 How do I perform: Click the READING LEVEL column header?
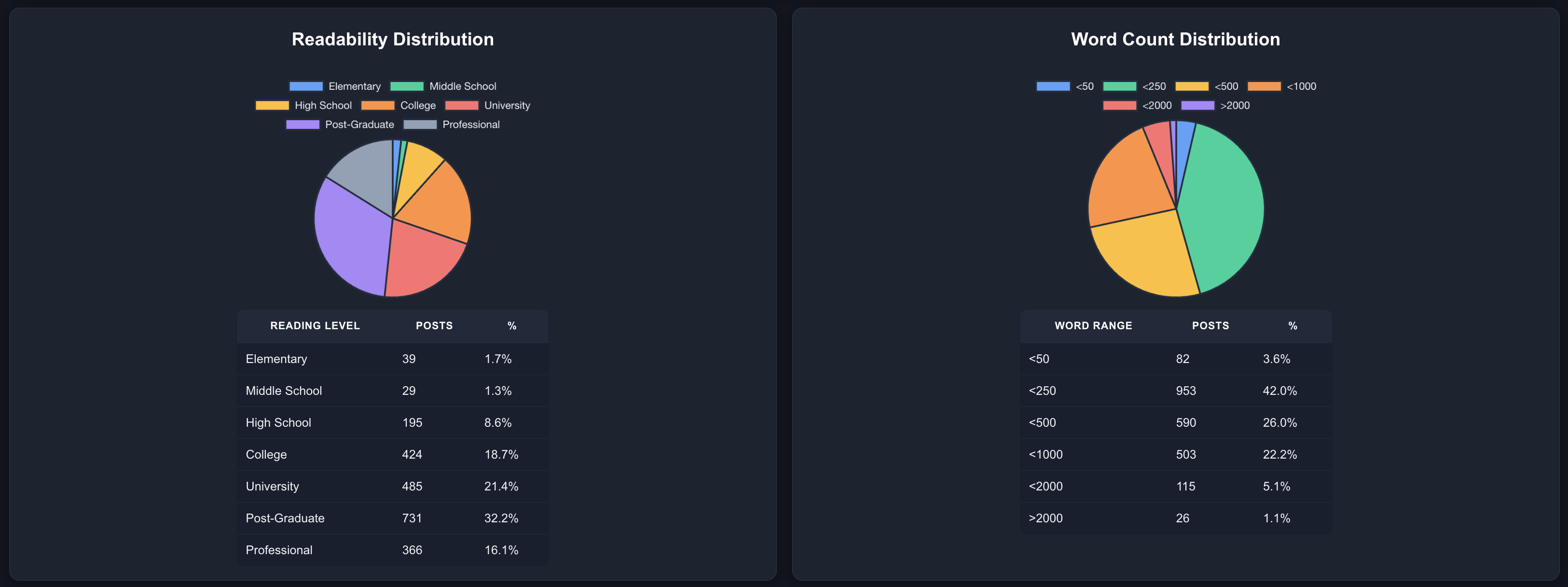(x=315, y=326)
